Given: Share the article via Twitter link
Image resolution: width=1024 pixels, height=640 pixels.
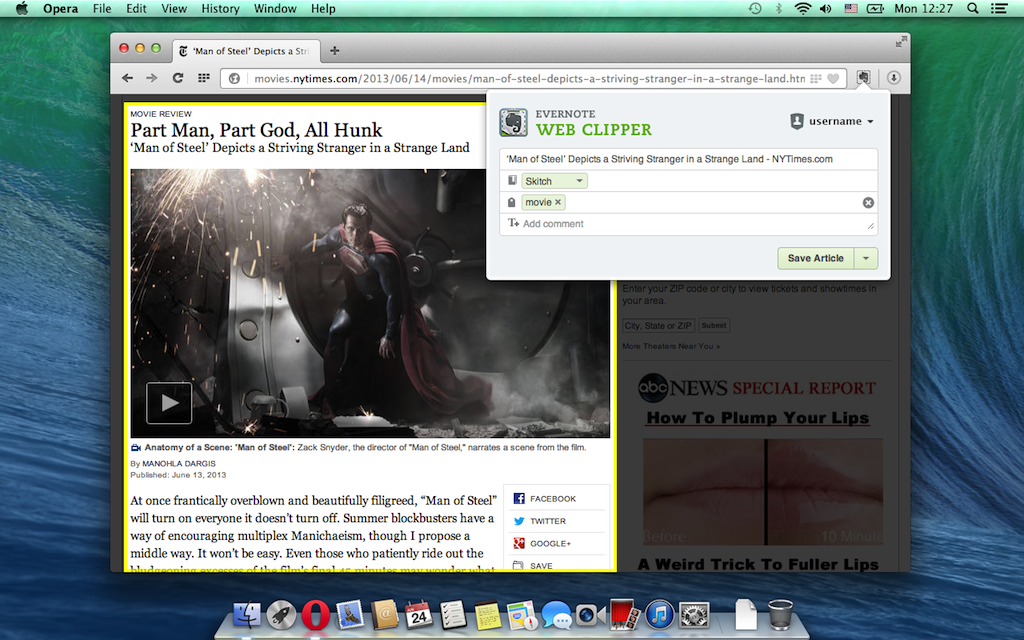Looking at the screenshot, I should 547,521.
